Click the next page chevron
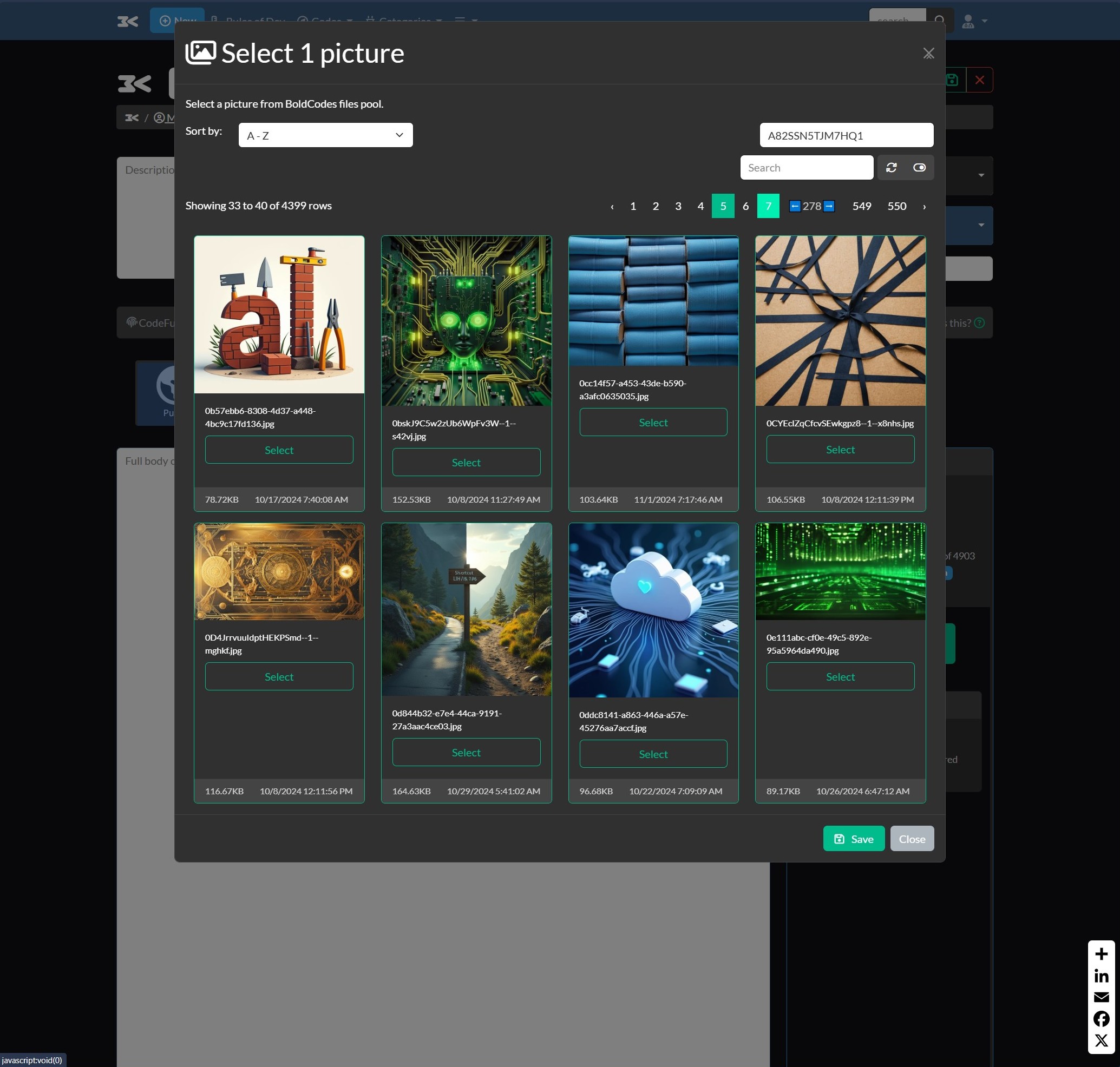Image resolution: width=1120 pixels, height=1067 pixels. click(x=923, y=207)
